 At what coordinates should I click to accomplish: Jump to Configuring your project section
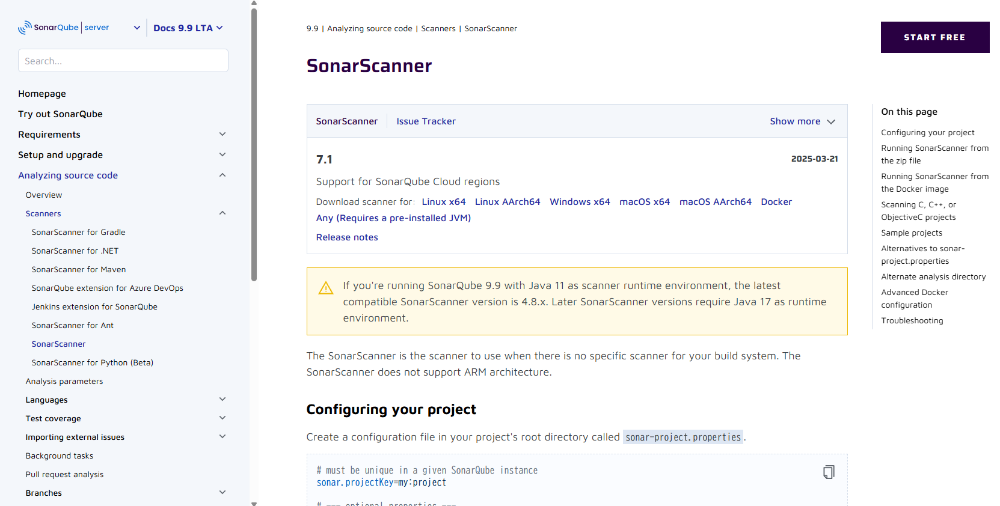928,133
